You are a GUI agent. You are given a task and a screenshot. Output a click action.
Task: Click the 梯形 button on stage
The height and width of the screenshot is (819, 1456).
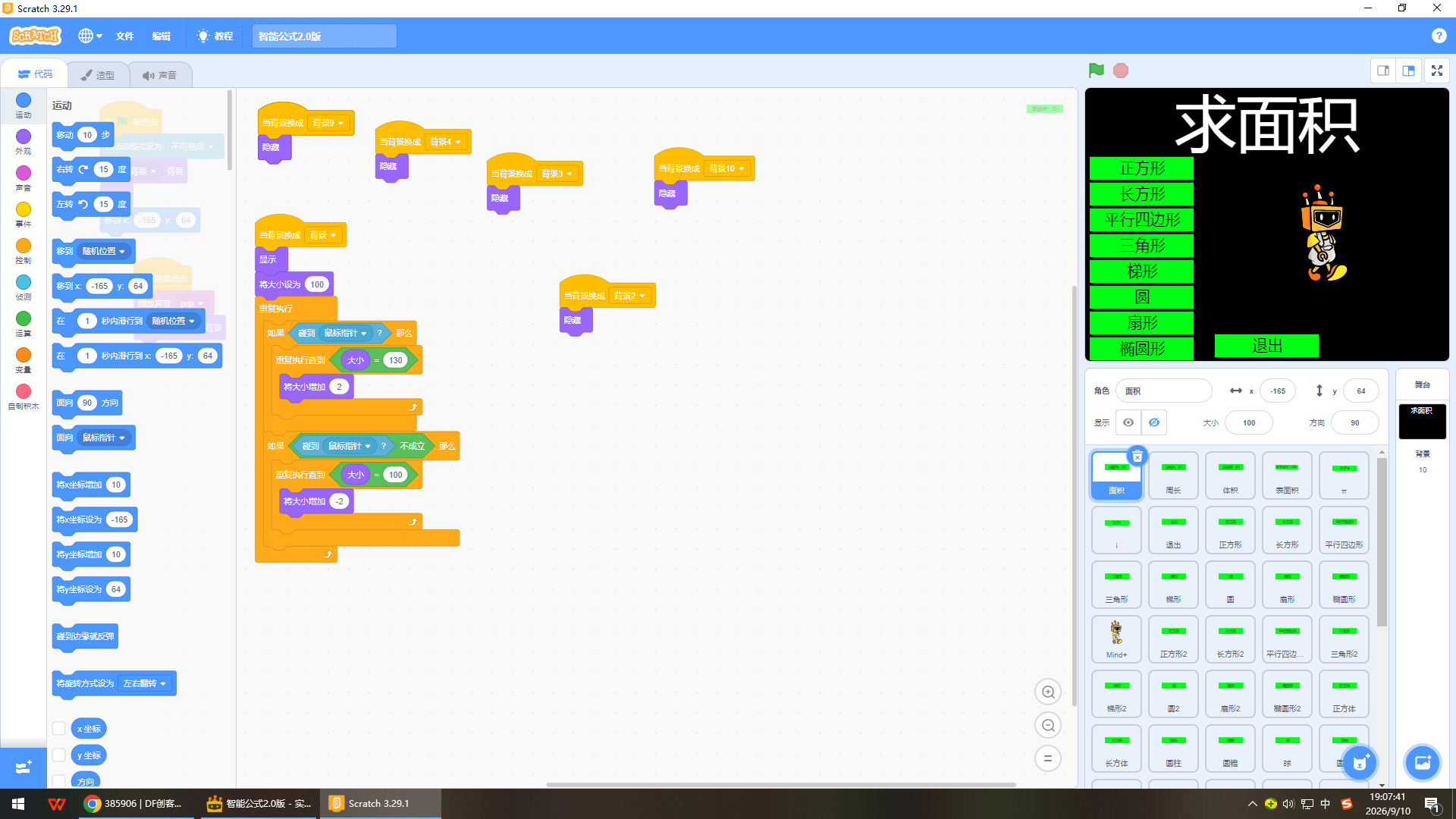pyautogui.click(x=1141, y=271)
